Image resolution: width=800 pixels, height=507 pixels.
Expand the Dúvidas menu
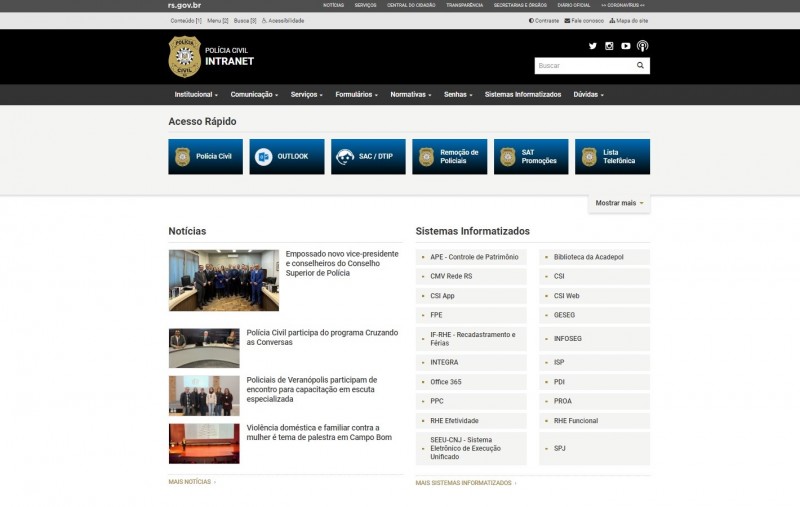pos(588,94)
